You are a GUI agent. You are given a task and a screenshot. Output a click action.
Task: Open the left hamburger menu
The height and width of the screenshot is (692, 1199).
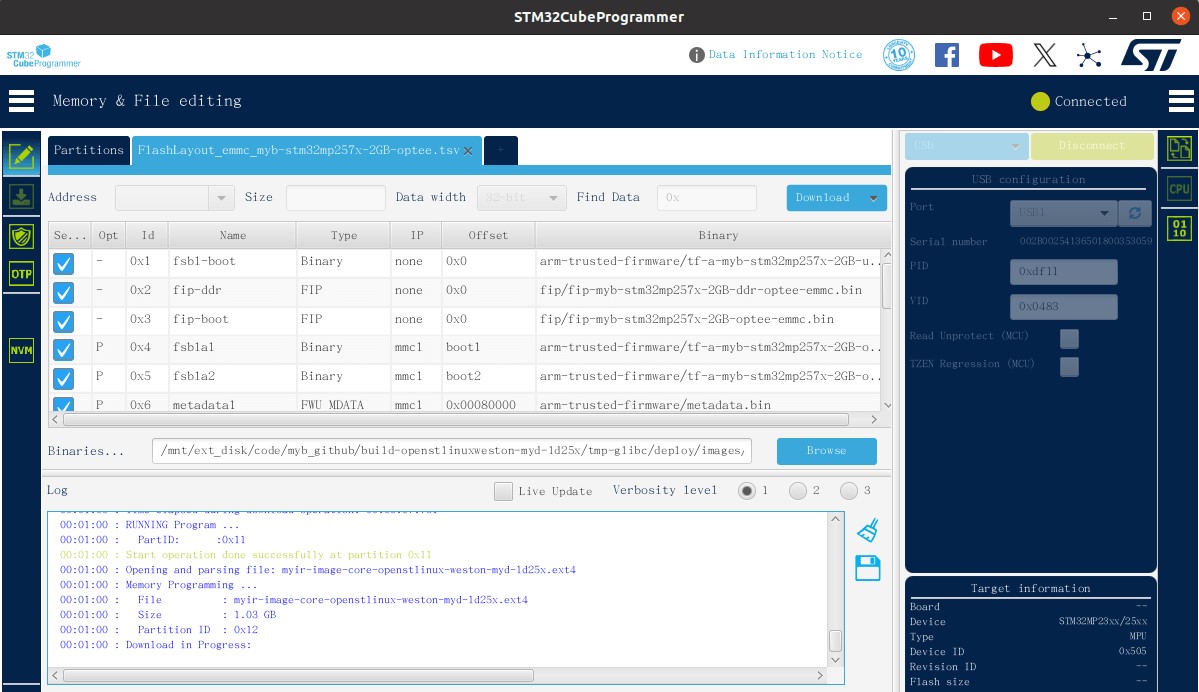[x=21, y=101]
